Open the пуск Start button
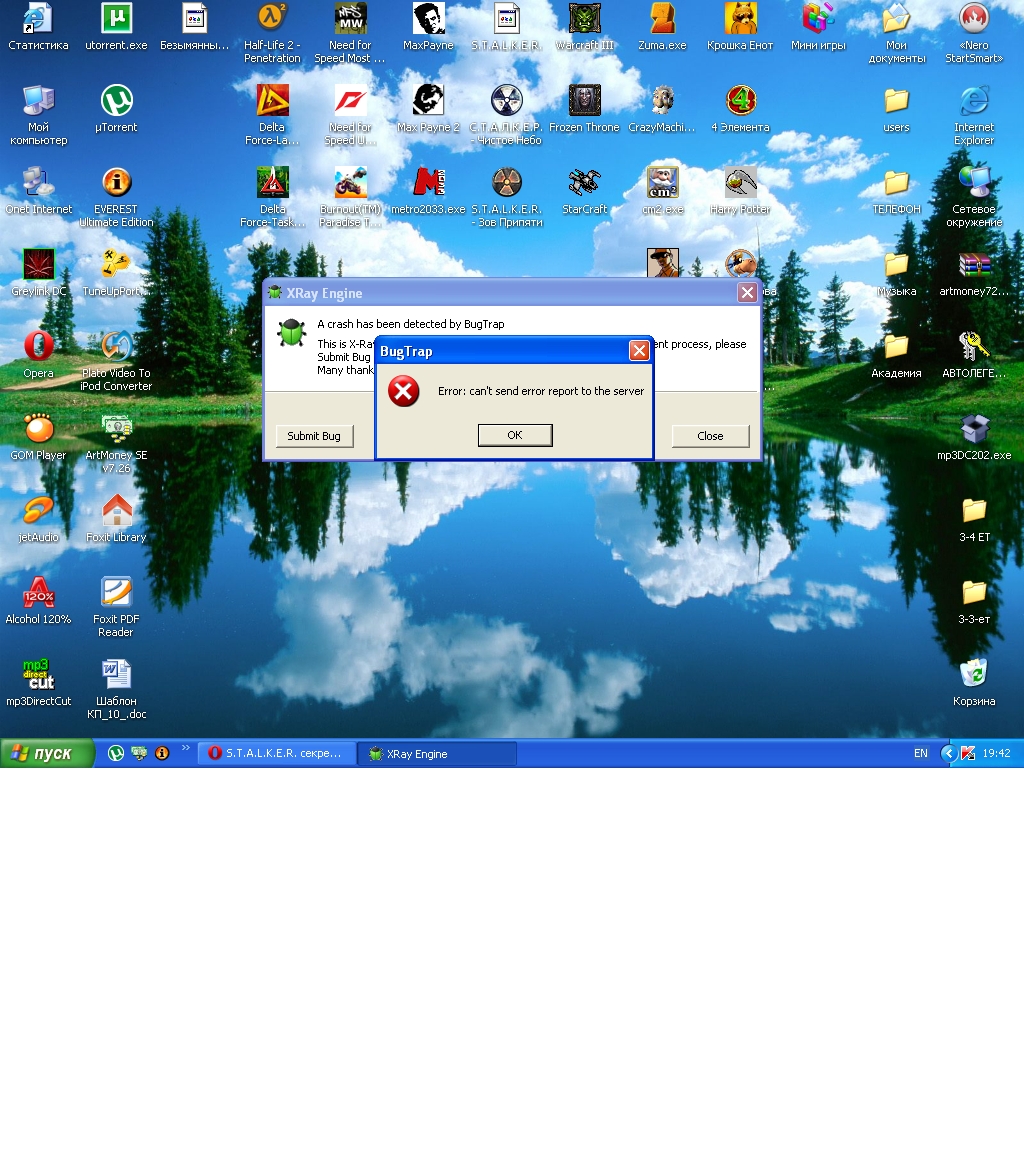Viewport: 1024px width, 1152px height. click(x=47, y=753)
